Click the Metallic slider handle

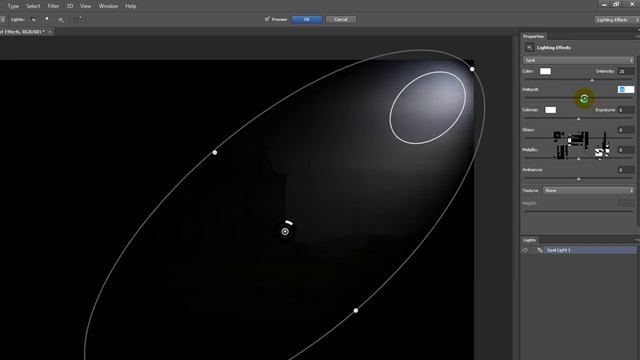[x=578, y=159]
